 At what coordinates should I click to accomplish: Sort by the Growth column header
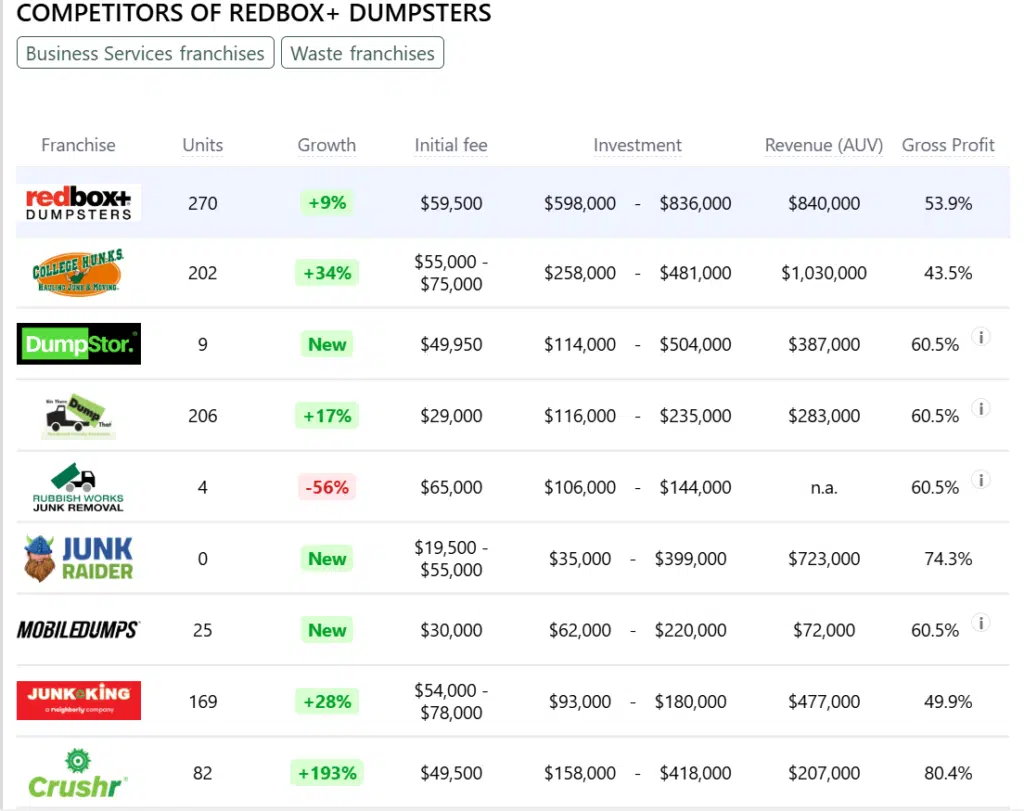pyautogui.click(x=326, y=145)
